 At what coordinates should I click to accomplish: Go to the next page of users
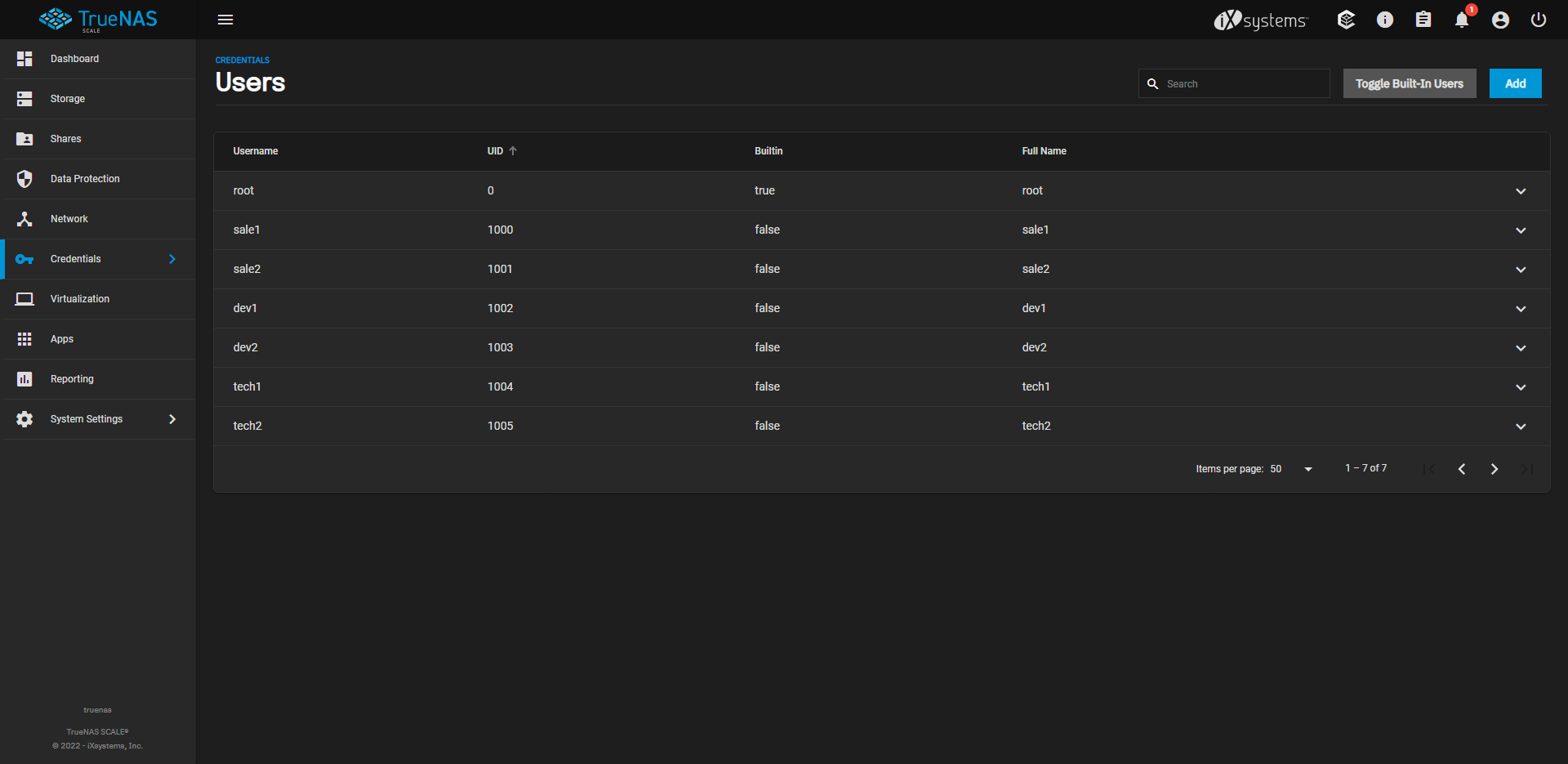coord(1494,469)
